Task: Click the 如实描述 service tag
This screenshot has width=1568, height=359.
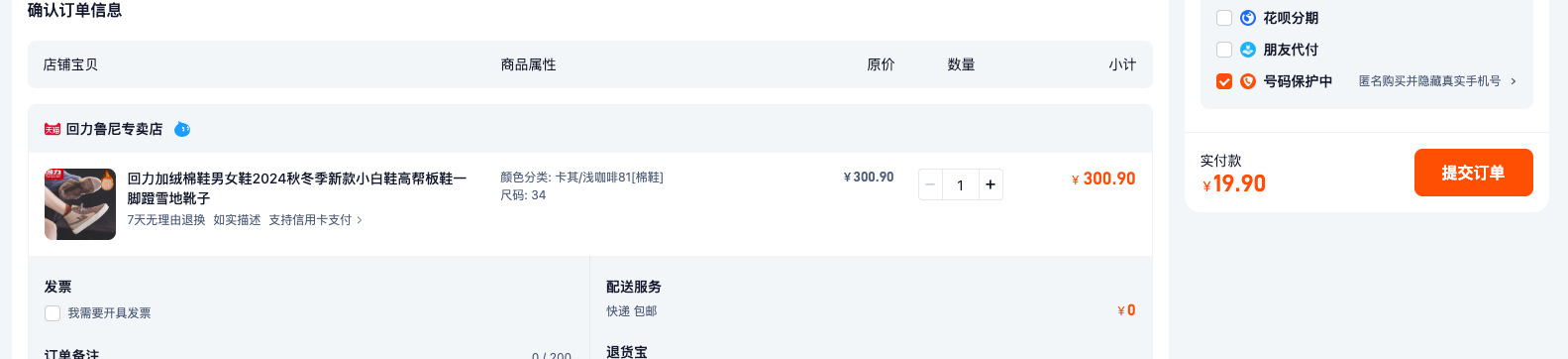Action: (237, 220)
